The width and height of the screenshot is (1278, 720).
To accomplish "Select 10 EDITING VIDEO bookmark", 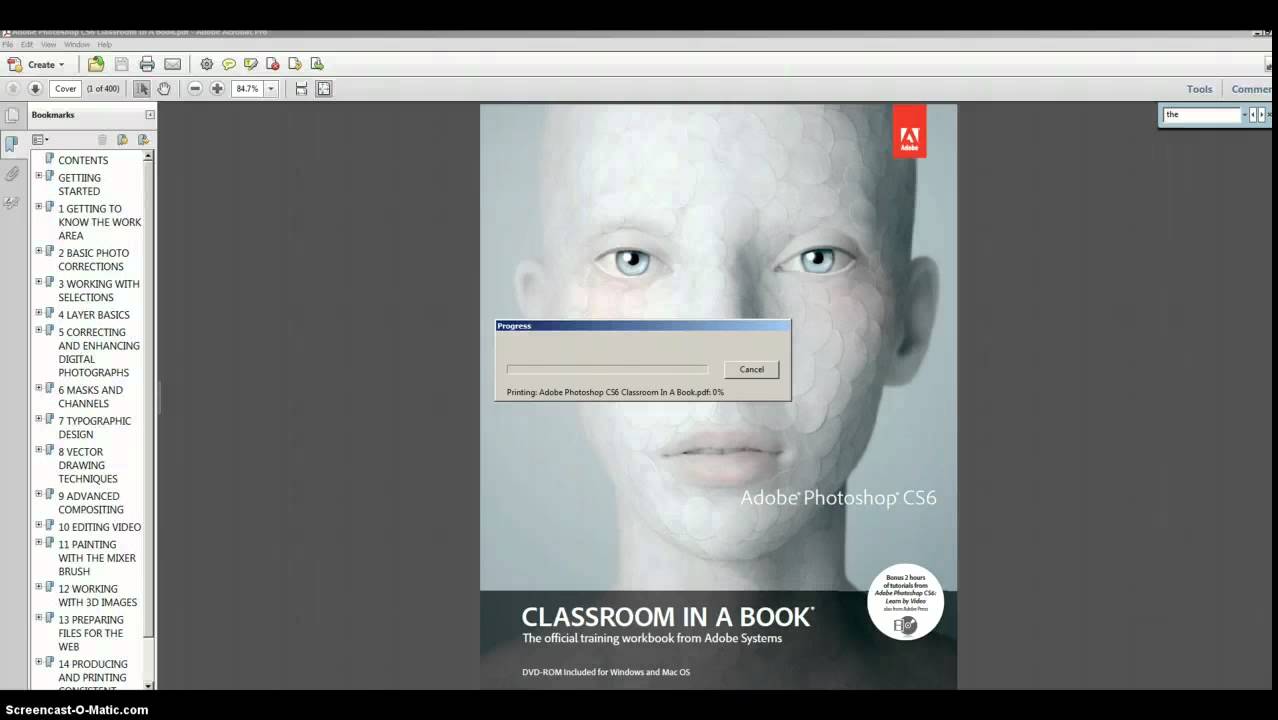I will [x=99, y=527].
